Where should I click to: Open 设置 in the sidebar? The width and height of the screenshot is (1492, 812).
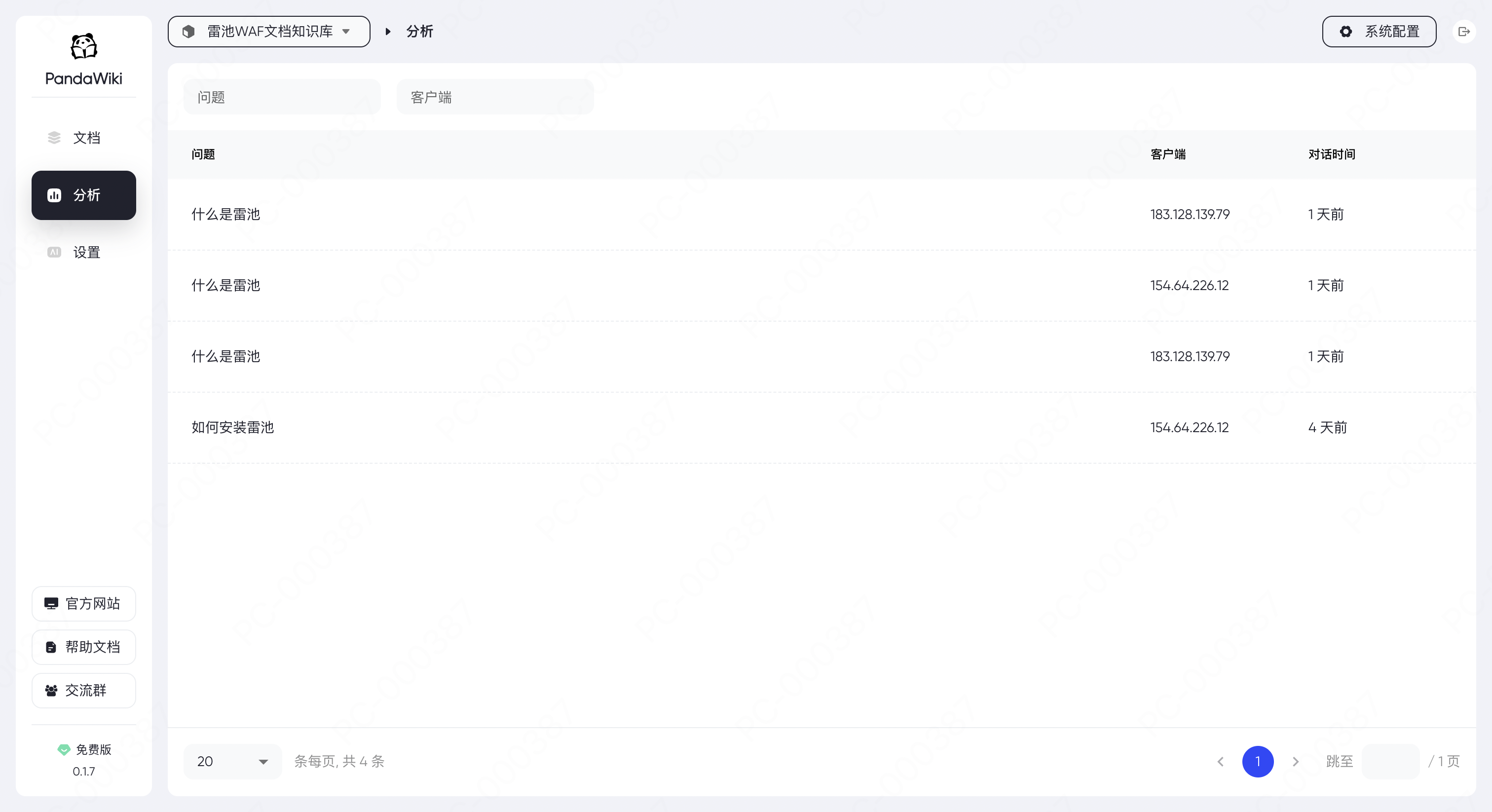point(84,253)
